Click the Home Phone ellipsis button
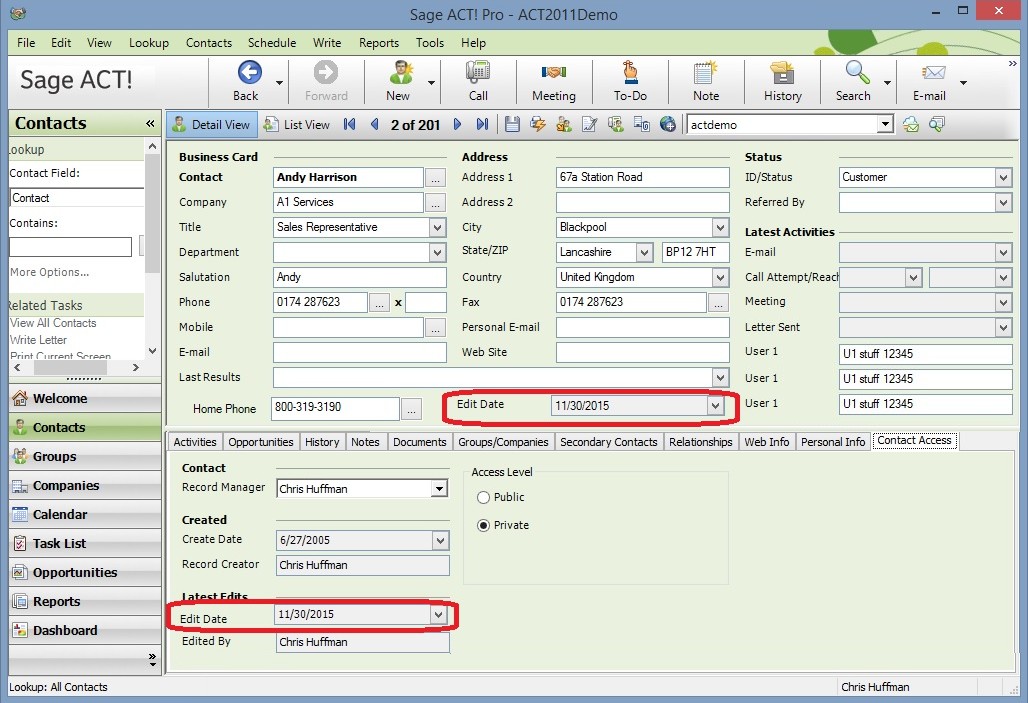The width and height of the screenshot is (1028, 703). click(411, 409)
